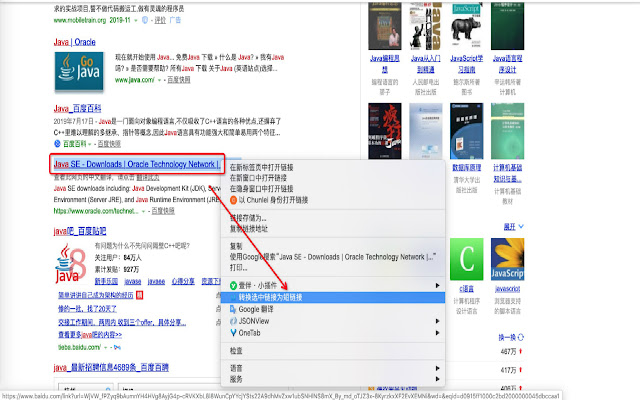Click the Java 8 tieba logo image
The height and width of the screenshot is (400, 640).
point(71,263)
